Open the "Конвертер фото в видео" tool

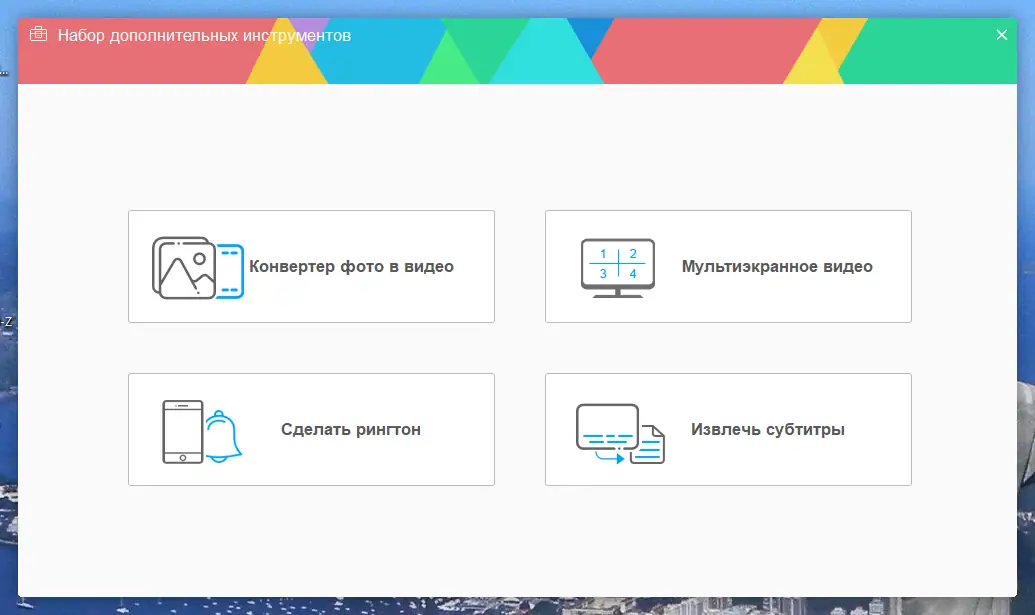coord(311,266)
